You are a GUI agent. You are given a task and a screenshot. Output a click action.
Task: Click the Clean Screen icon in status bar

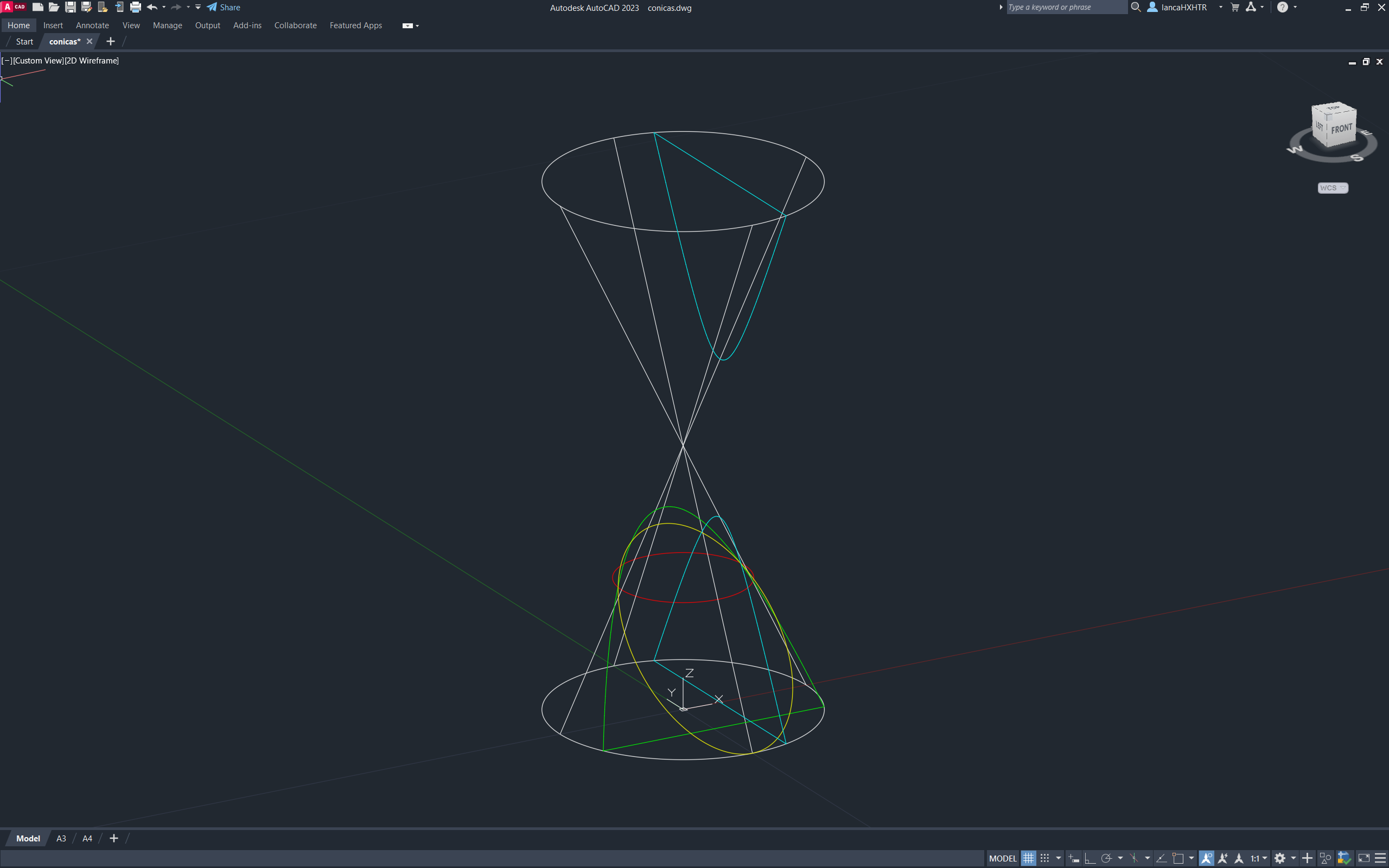1363,858
